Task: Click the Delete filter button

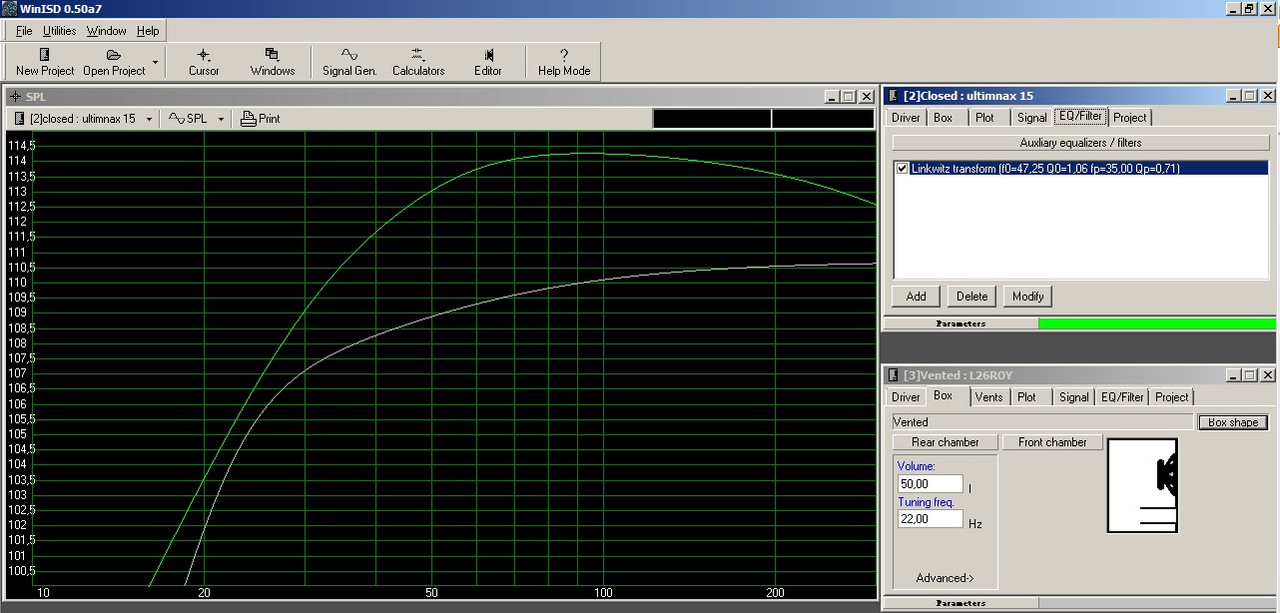Action: 972,296
